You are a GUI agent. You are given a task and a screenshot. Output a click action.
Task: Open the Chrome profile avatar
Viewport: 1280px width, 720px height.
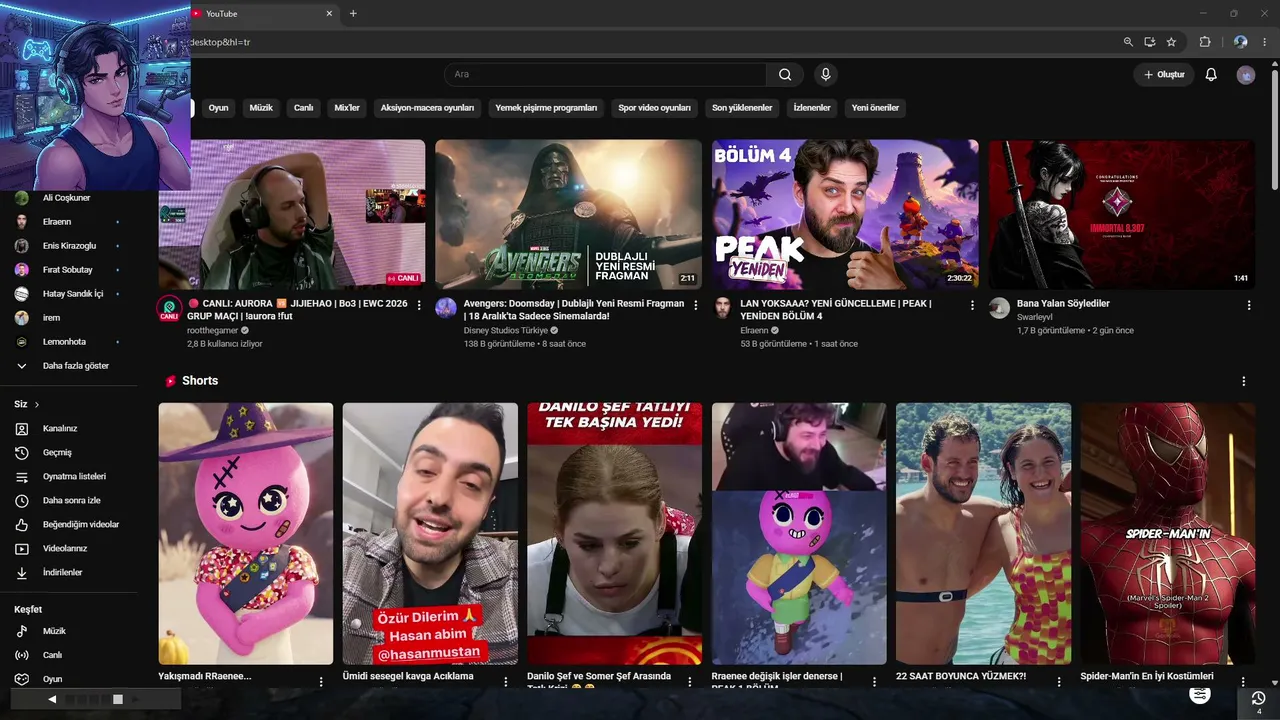pos(1241,42)
